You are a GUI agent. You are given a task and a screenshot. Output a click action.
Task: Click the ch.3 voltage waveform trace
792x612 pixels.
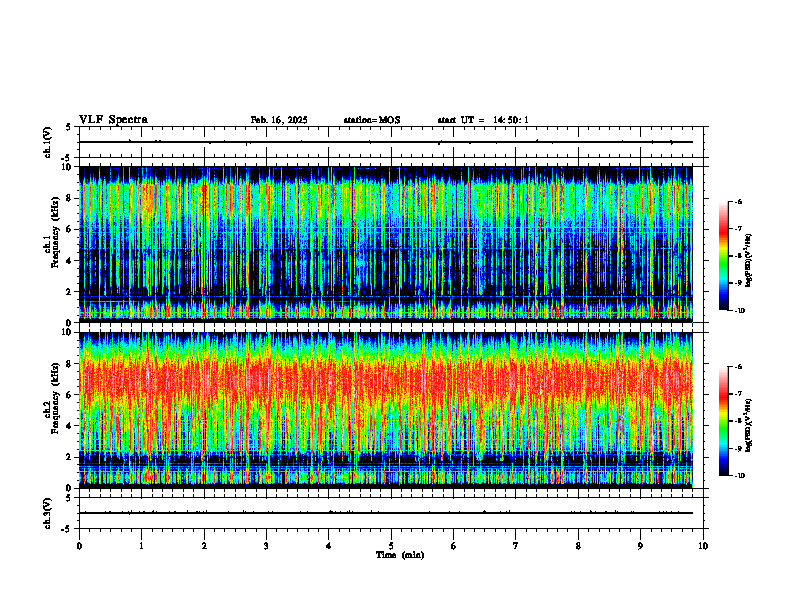386,513
